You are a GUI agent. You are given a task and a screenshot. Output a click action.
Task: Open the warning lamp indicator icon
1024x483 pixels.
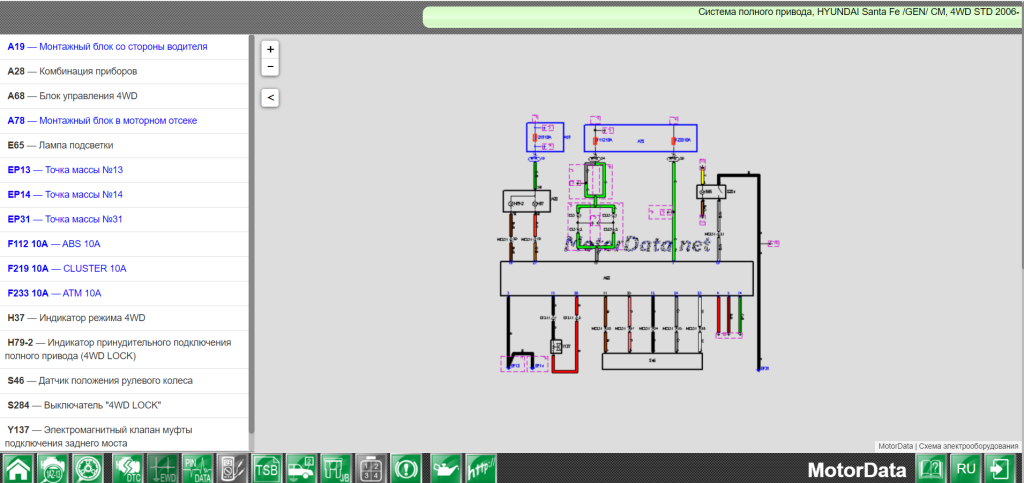tap(406, 468)
